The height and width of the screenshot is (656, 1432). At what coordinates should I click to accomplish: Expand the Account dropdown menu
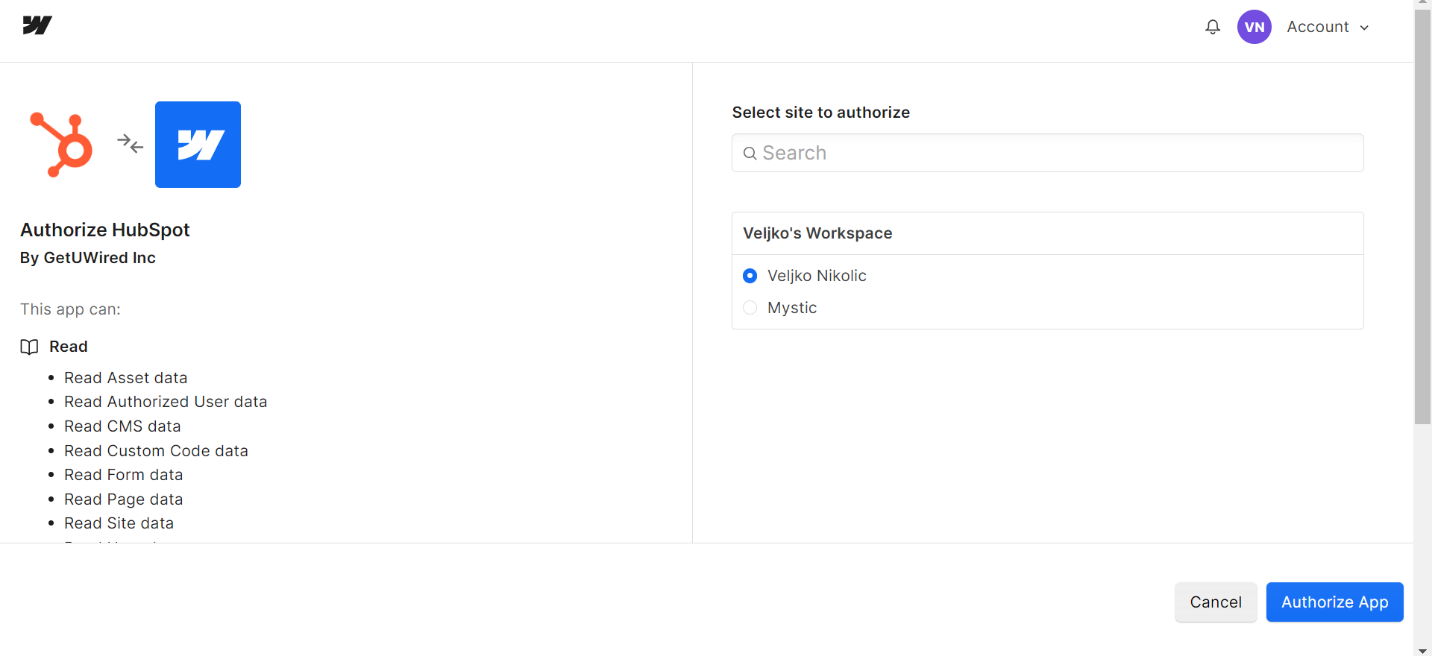click(x=1328, y=27)
